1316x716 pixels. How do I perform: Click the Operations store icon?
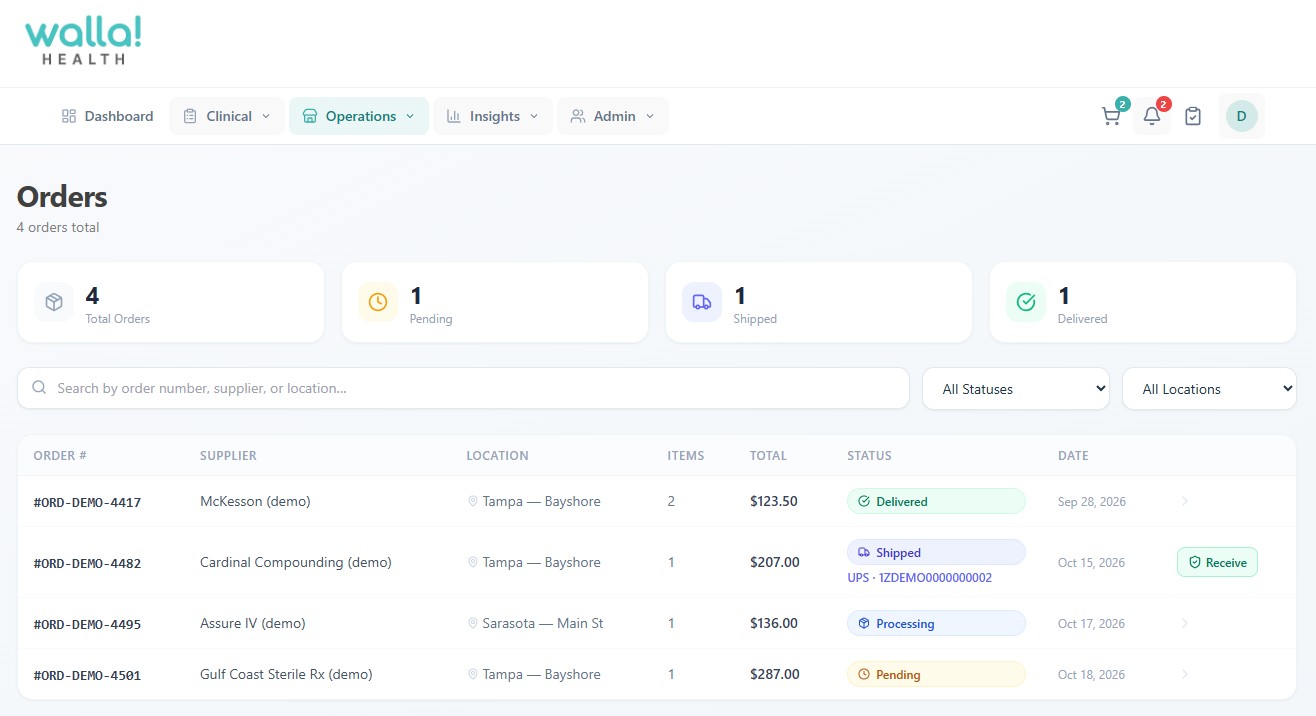[310, 116]
